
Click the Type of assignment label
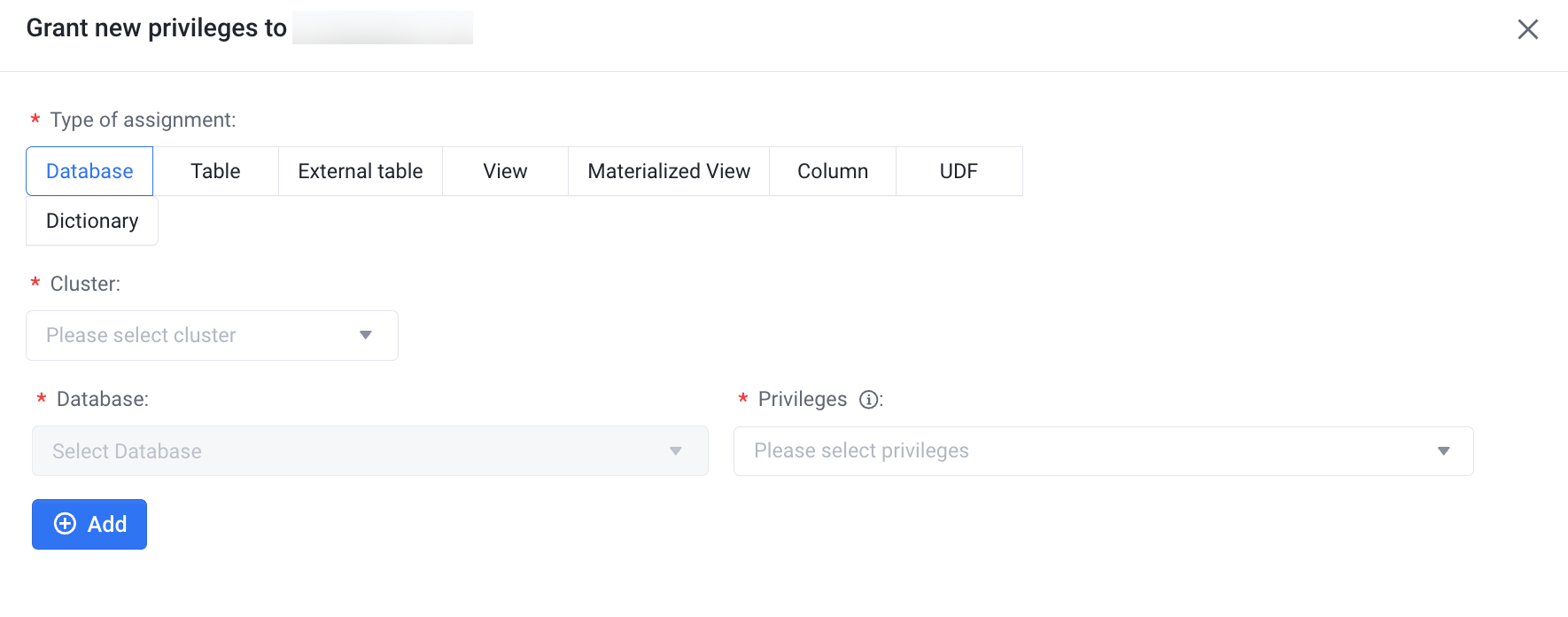point(143,120)
